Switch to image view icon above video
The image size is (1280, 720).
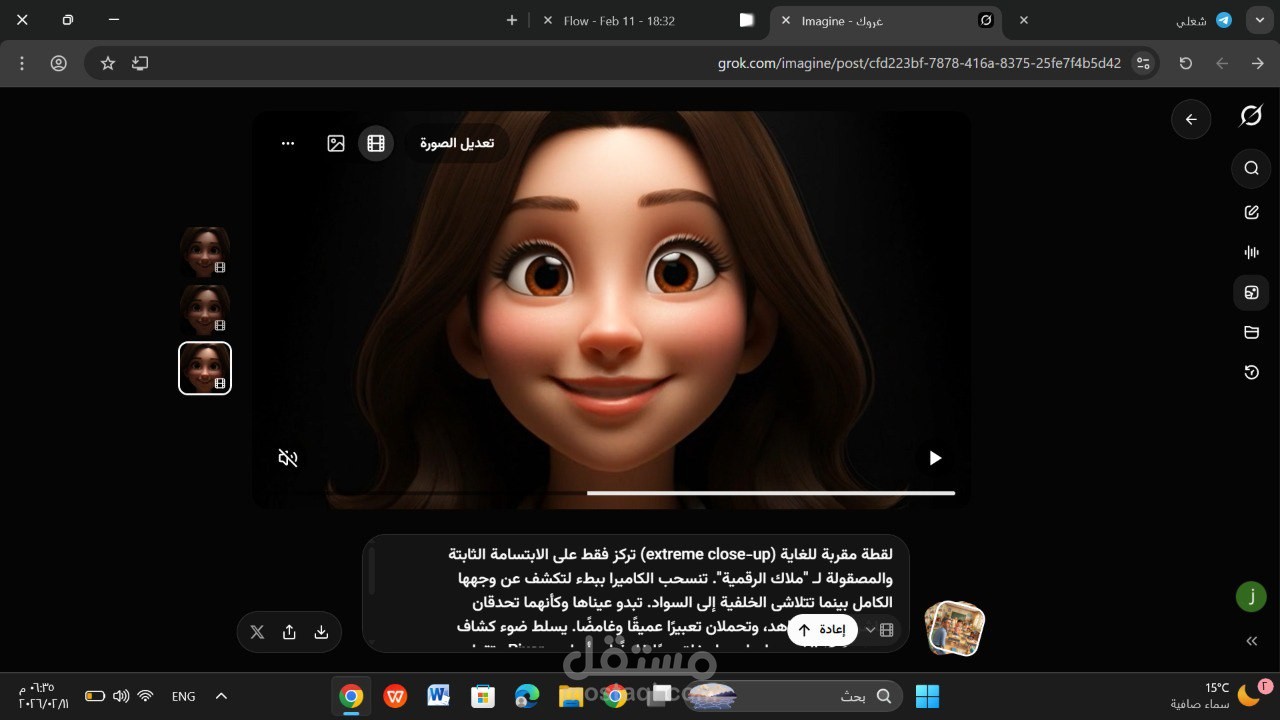pos(336,143)
